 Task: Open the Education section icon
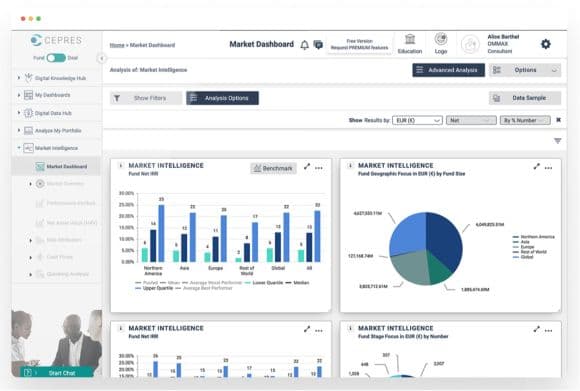click(410, 39)
